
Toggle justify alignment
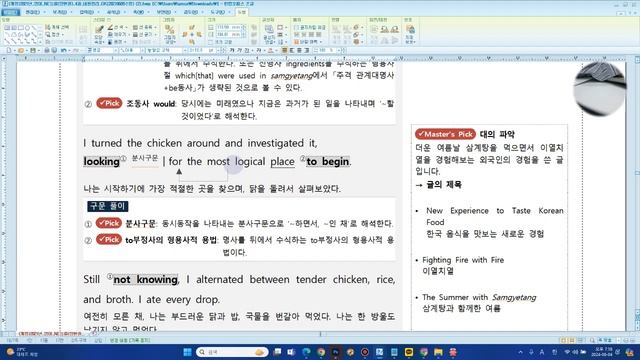[x=284, y=51]
